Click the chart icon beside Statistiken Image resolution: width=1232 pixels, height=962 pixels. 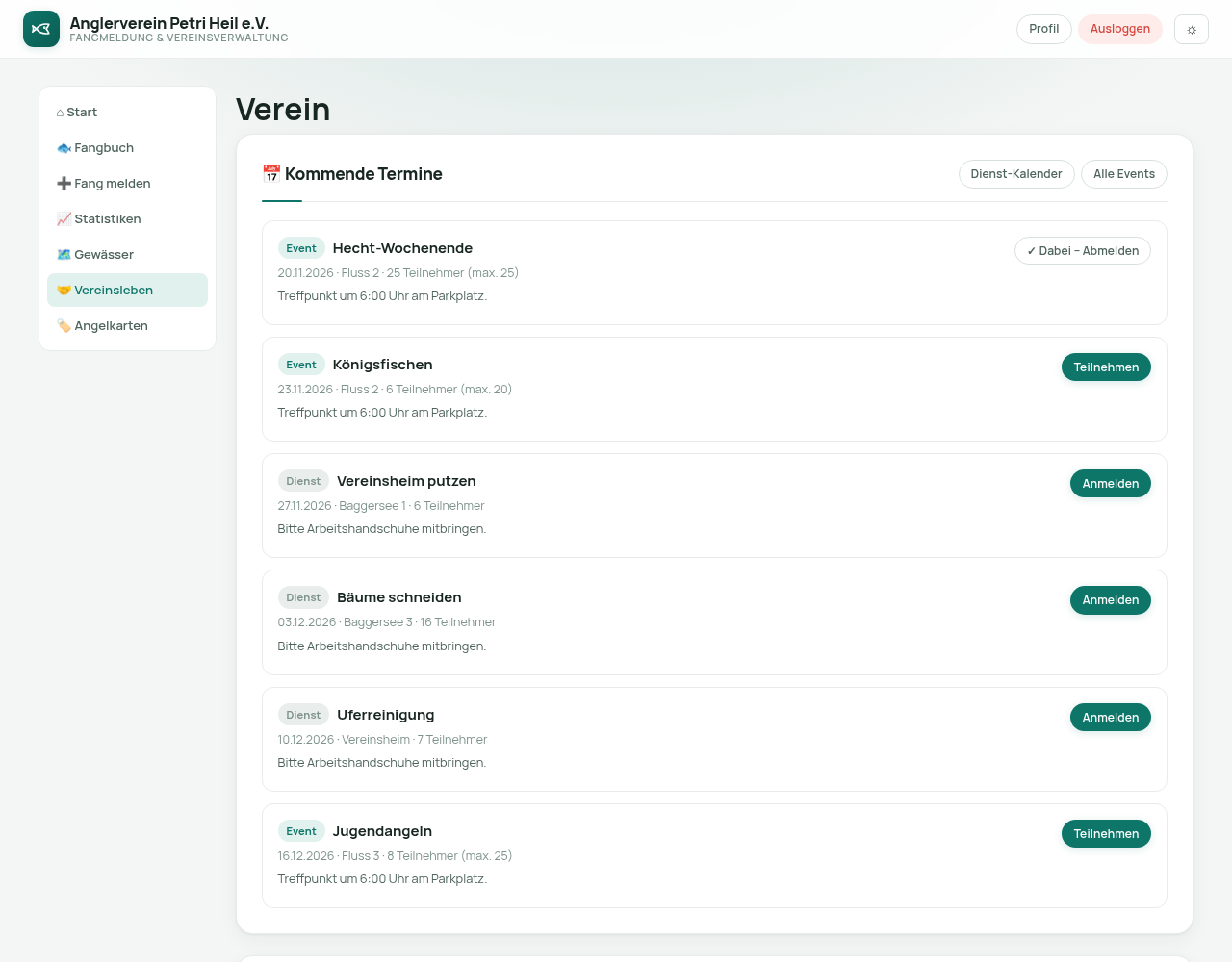tap(64, 219)
